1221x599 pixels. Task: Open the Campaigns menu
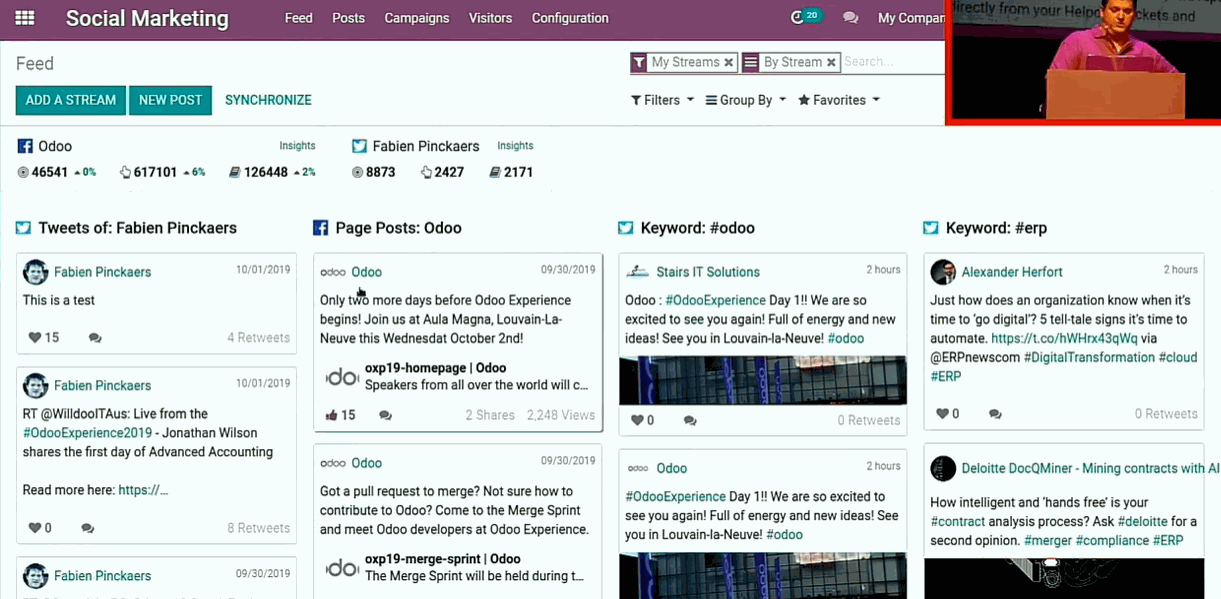tap(417, 18)
